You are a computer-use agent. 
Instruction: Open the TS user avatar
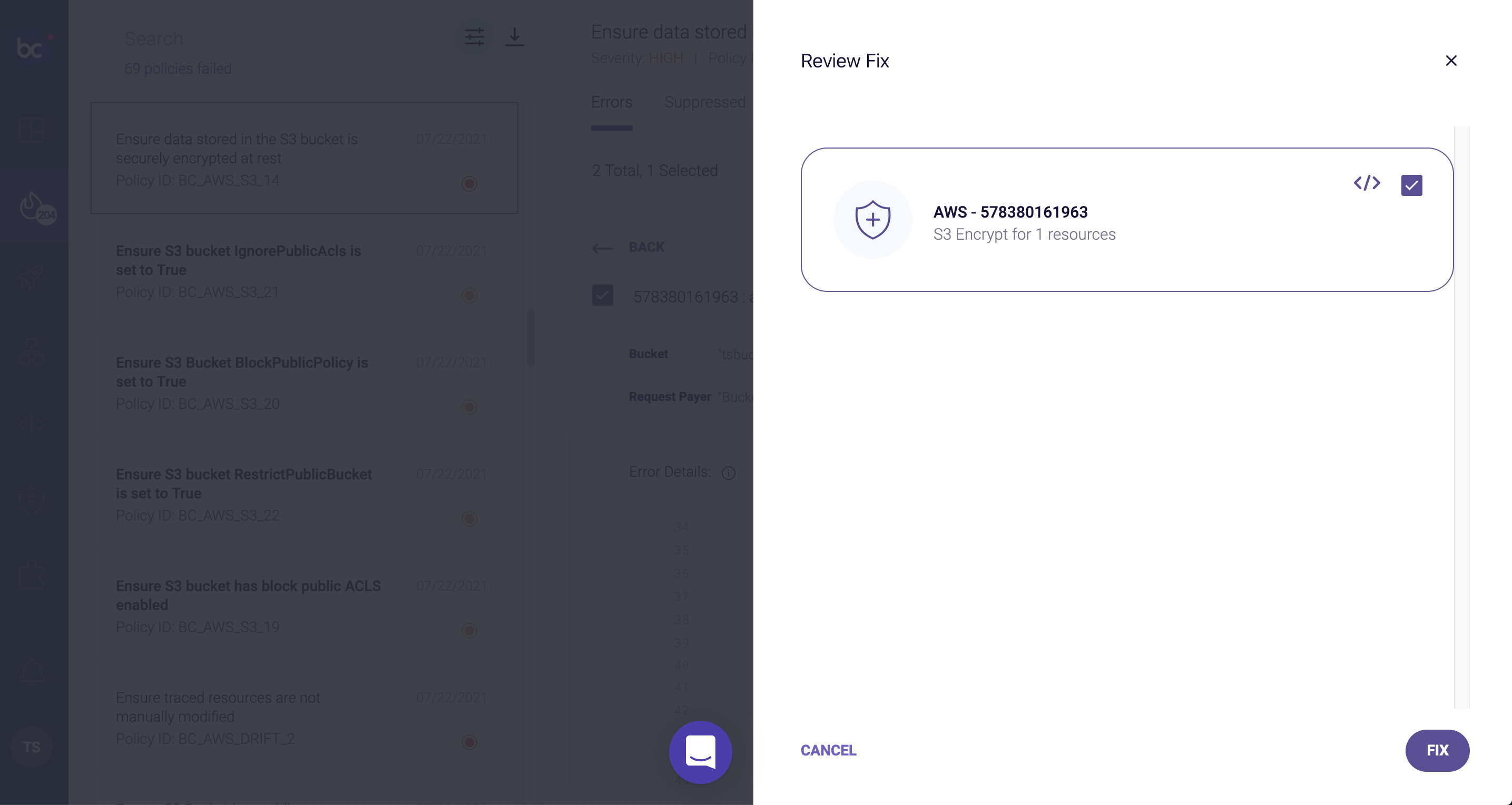(x=32, y=747)
